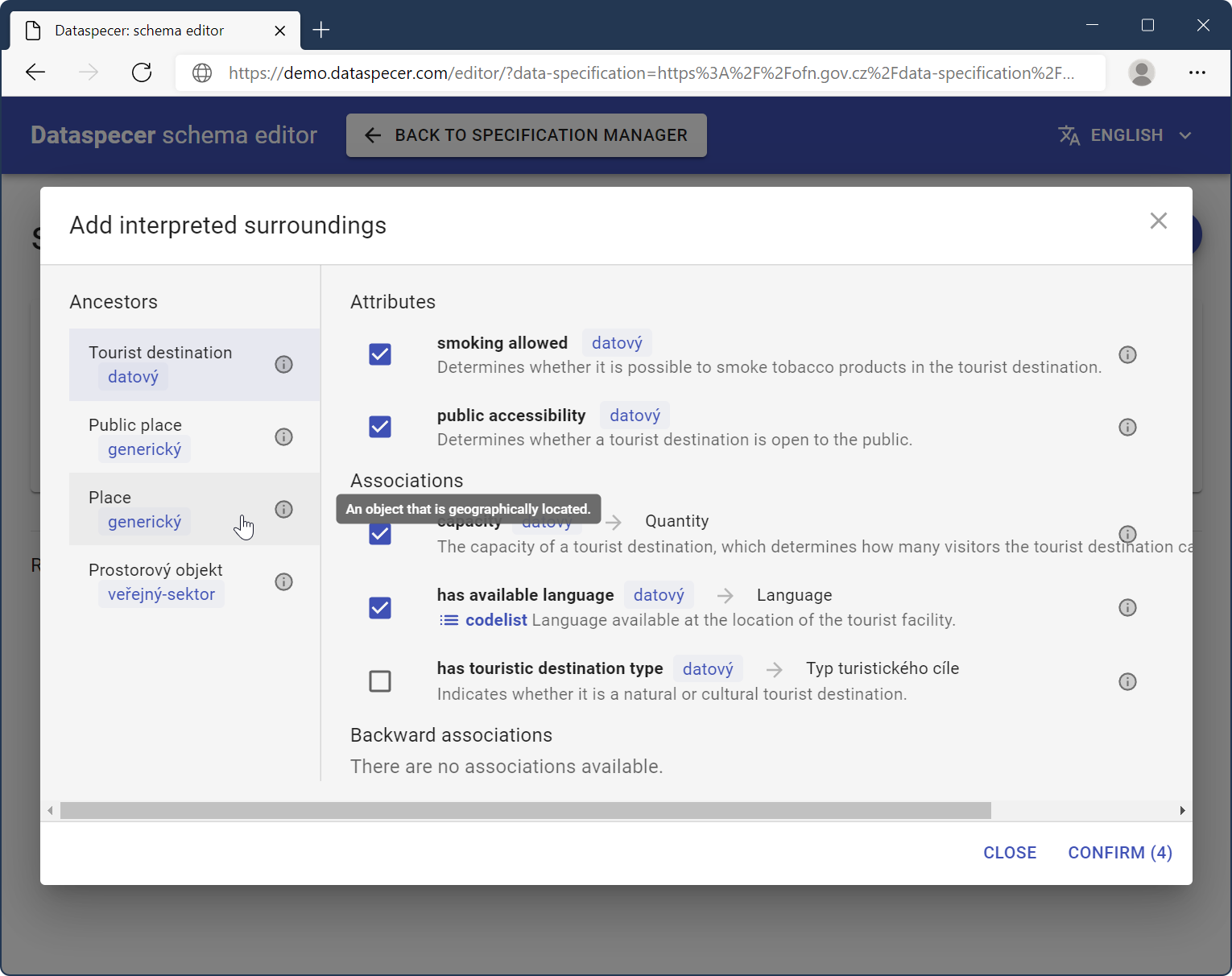Click Back to Specification Manager button
The height and width of the screenshot is (976, 1232).
click(x=527, y=135)
